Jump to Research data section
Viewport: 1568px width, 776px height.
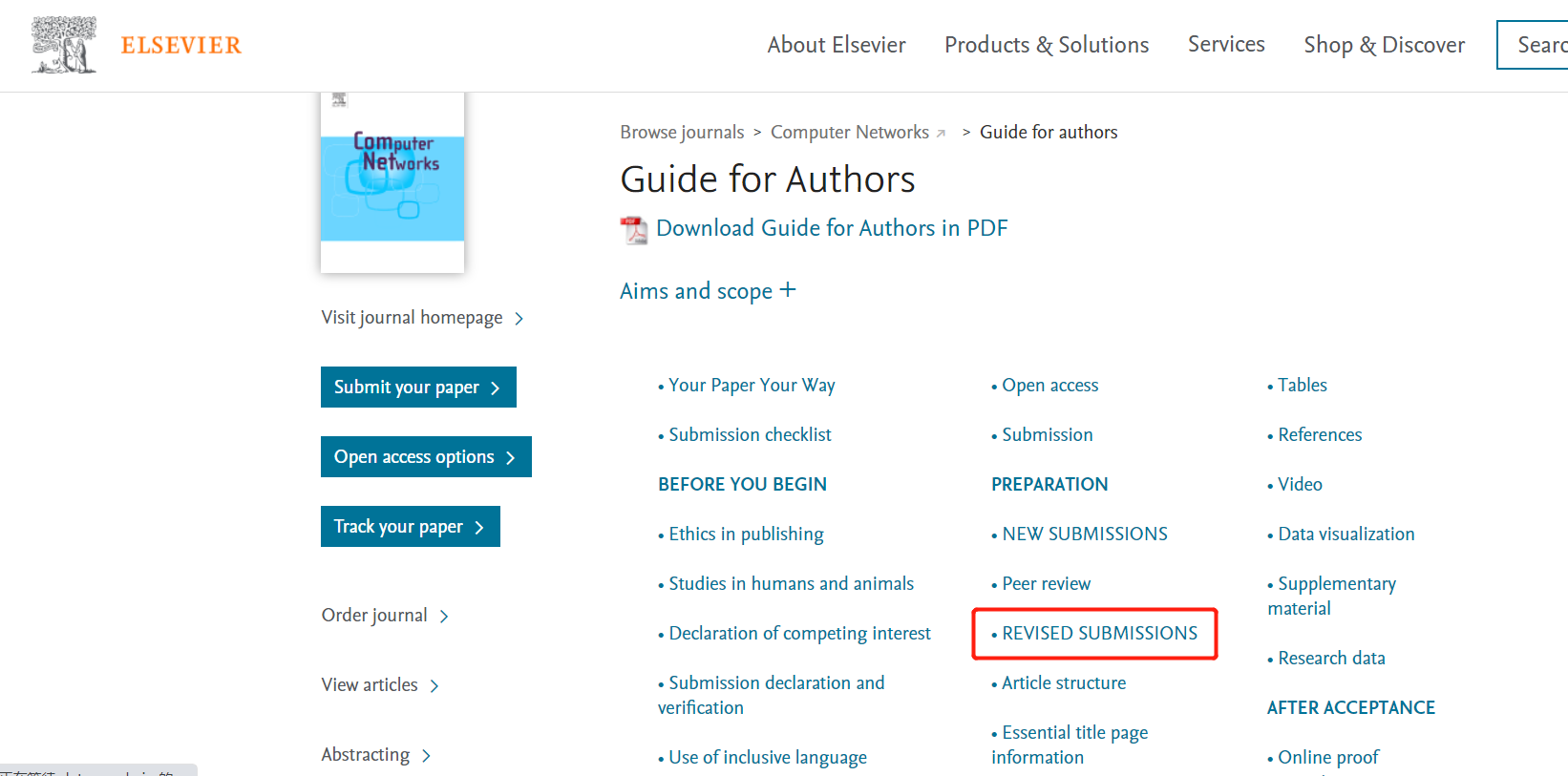pos(1331,659)
